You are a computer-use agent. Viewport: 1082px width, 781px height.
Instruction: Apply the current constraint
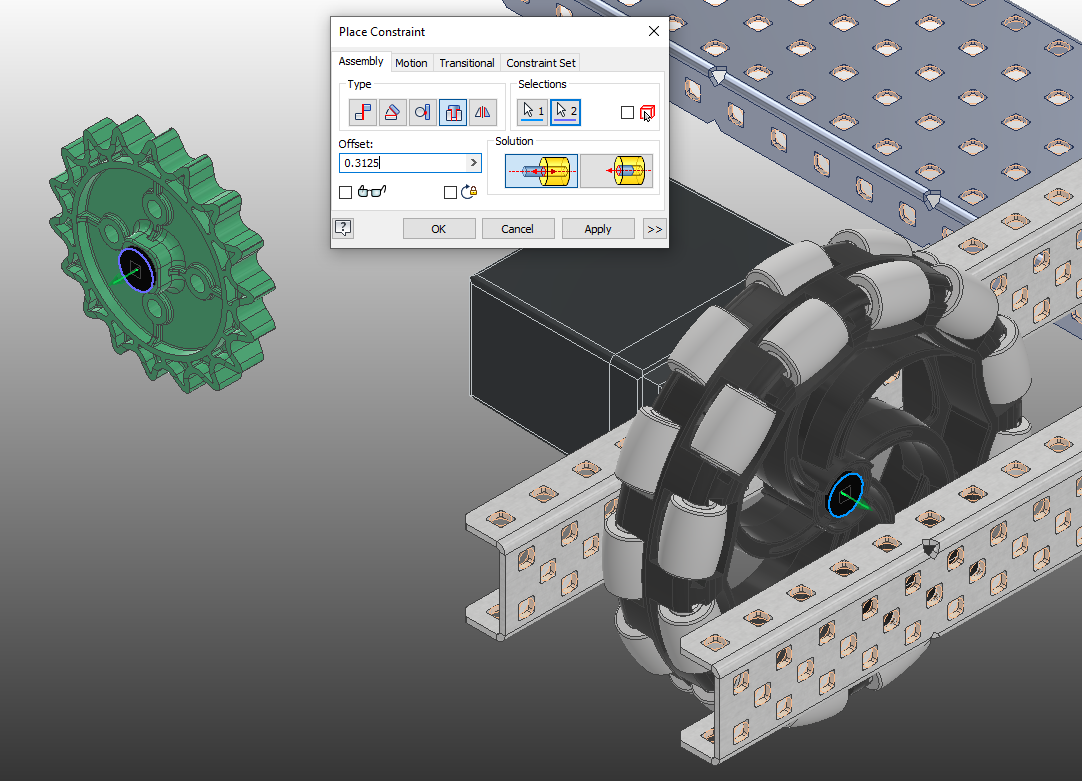tap(598, 229)
